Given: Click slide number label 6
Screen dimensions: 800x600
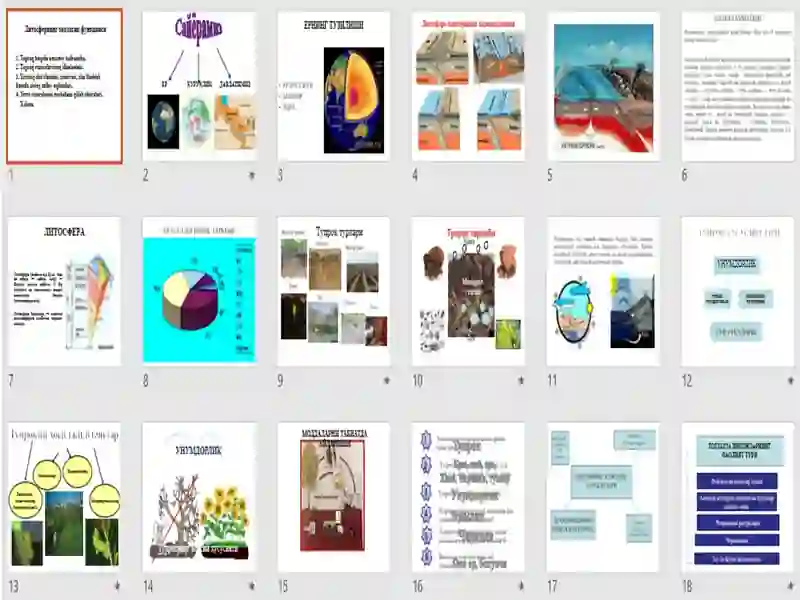Looking at the screenshot, I should pyautogui.click(x=685, y=176).
